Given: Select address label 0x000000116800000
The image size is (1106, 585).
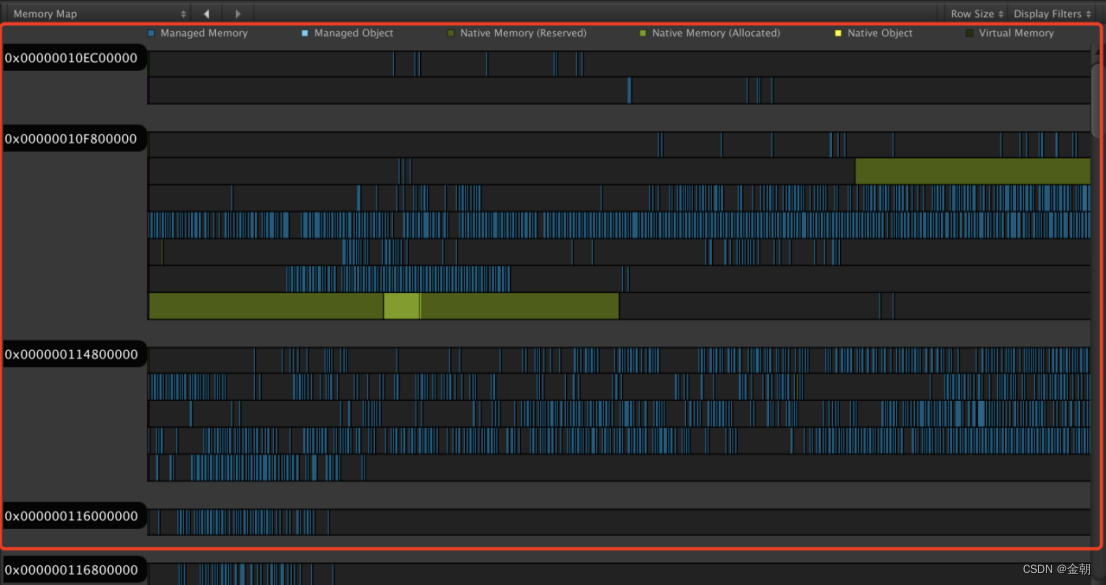Looking at the screenshot, I should click(x=73, y=569).
